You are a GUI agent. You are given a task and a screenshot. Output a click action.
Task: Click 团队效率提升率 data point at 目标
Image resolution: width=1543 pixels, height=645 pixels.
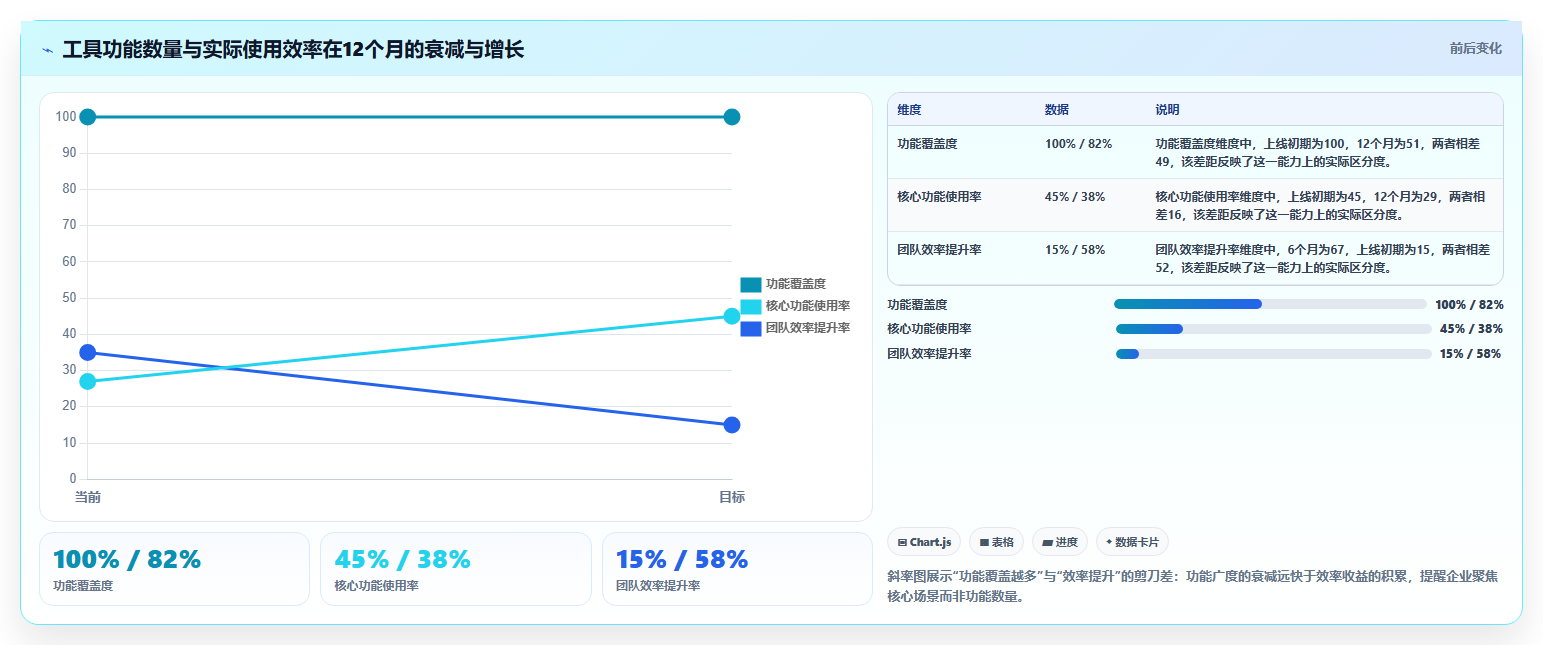(731, 425)
